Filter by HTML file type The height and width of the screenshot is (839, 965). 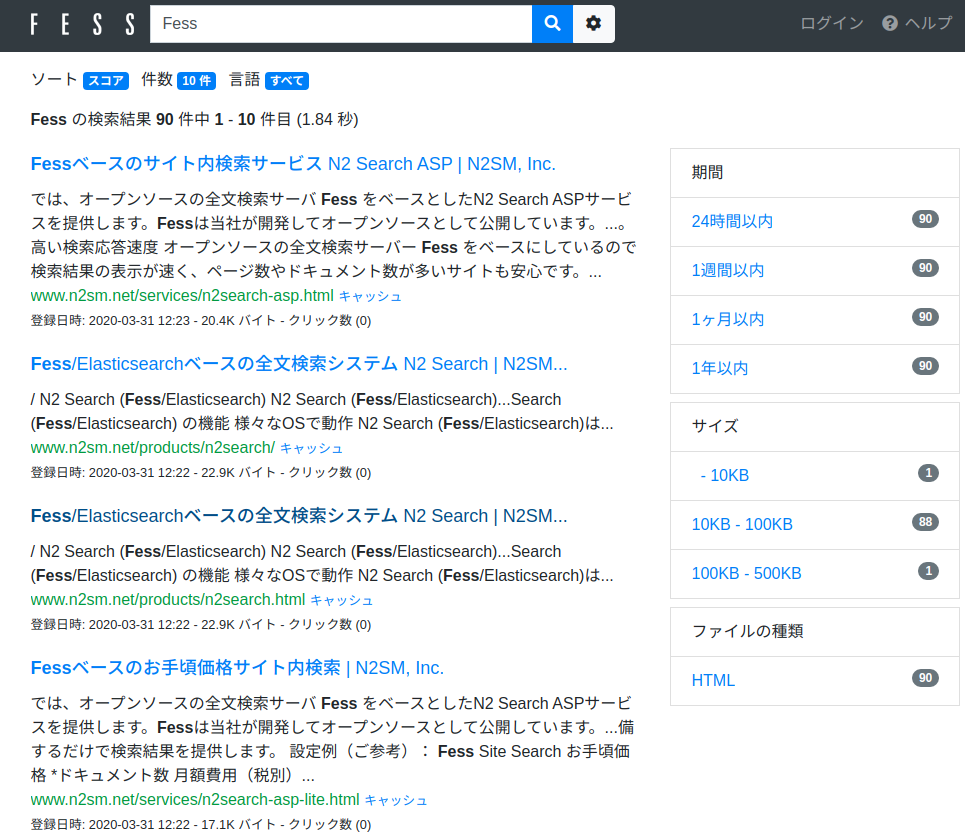pos(713,681)
